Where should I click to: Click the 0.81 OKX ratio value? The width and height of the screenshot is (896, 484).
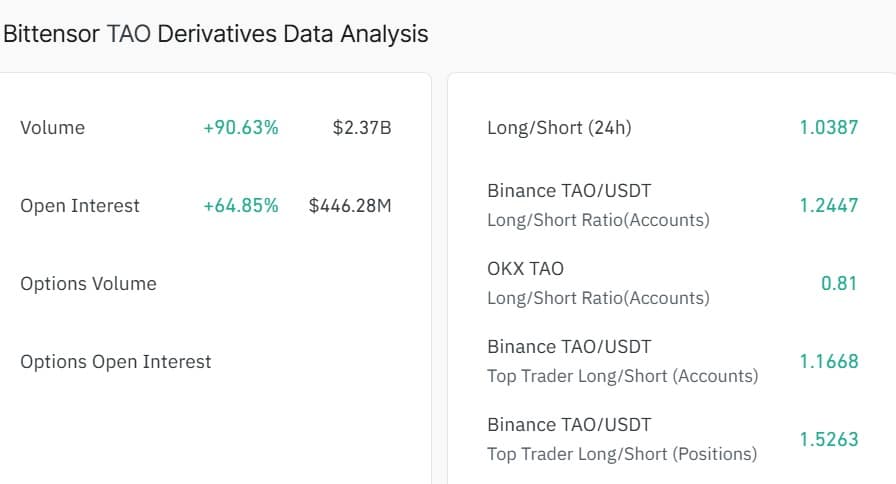click(x=839, y=284)
